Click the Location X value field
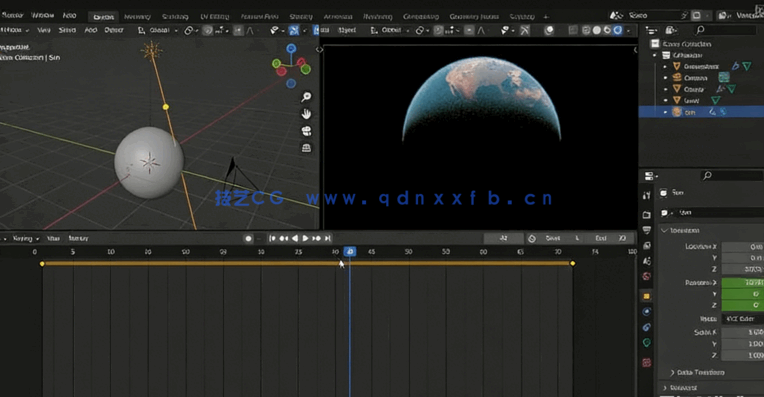The width and height of the screenshot is (764, 397). pos(743,246)
